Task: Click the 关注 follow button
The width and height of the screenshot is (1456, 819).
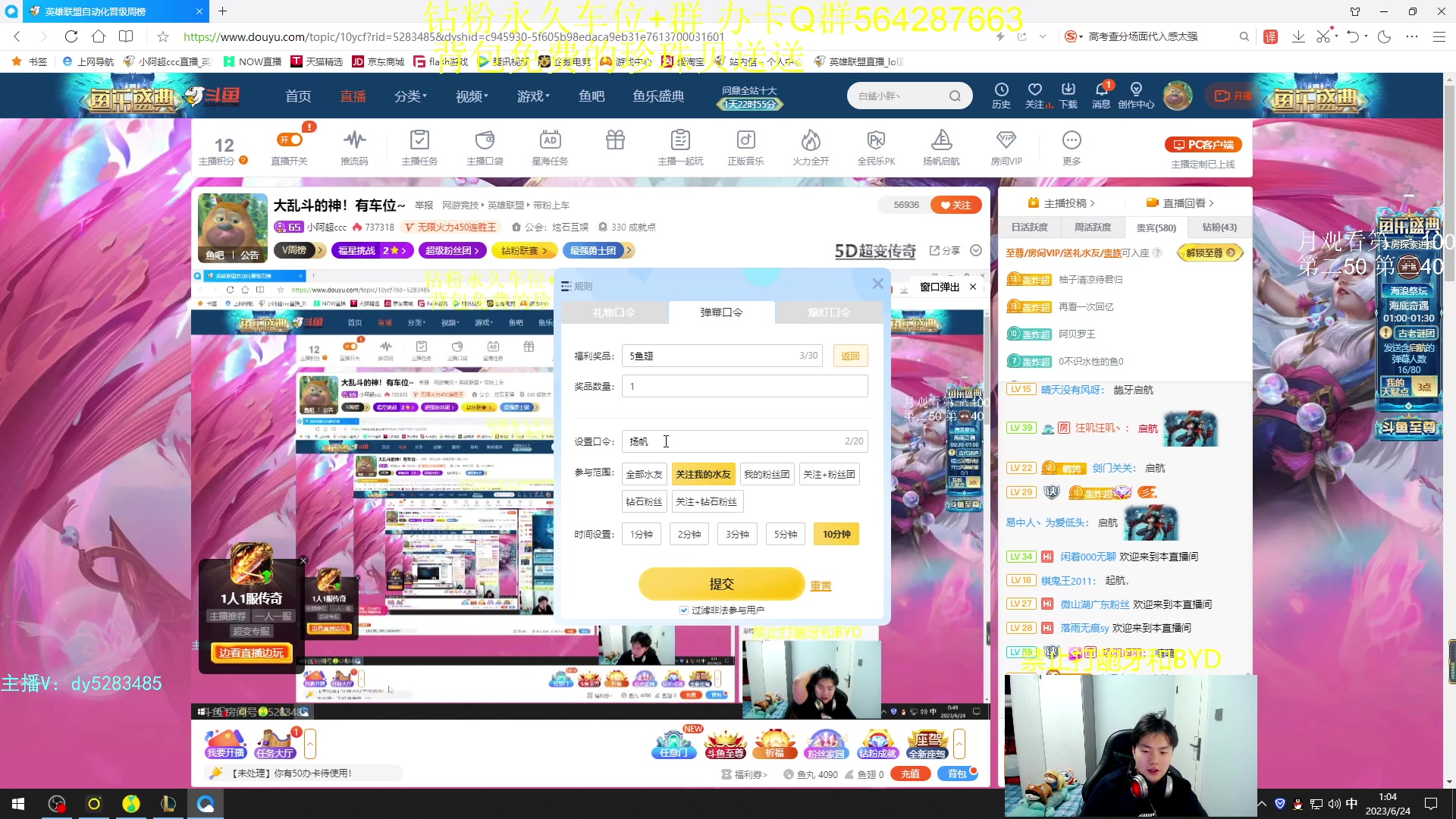Action: coord(955,205)
